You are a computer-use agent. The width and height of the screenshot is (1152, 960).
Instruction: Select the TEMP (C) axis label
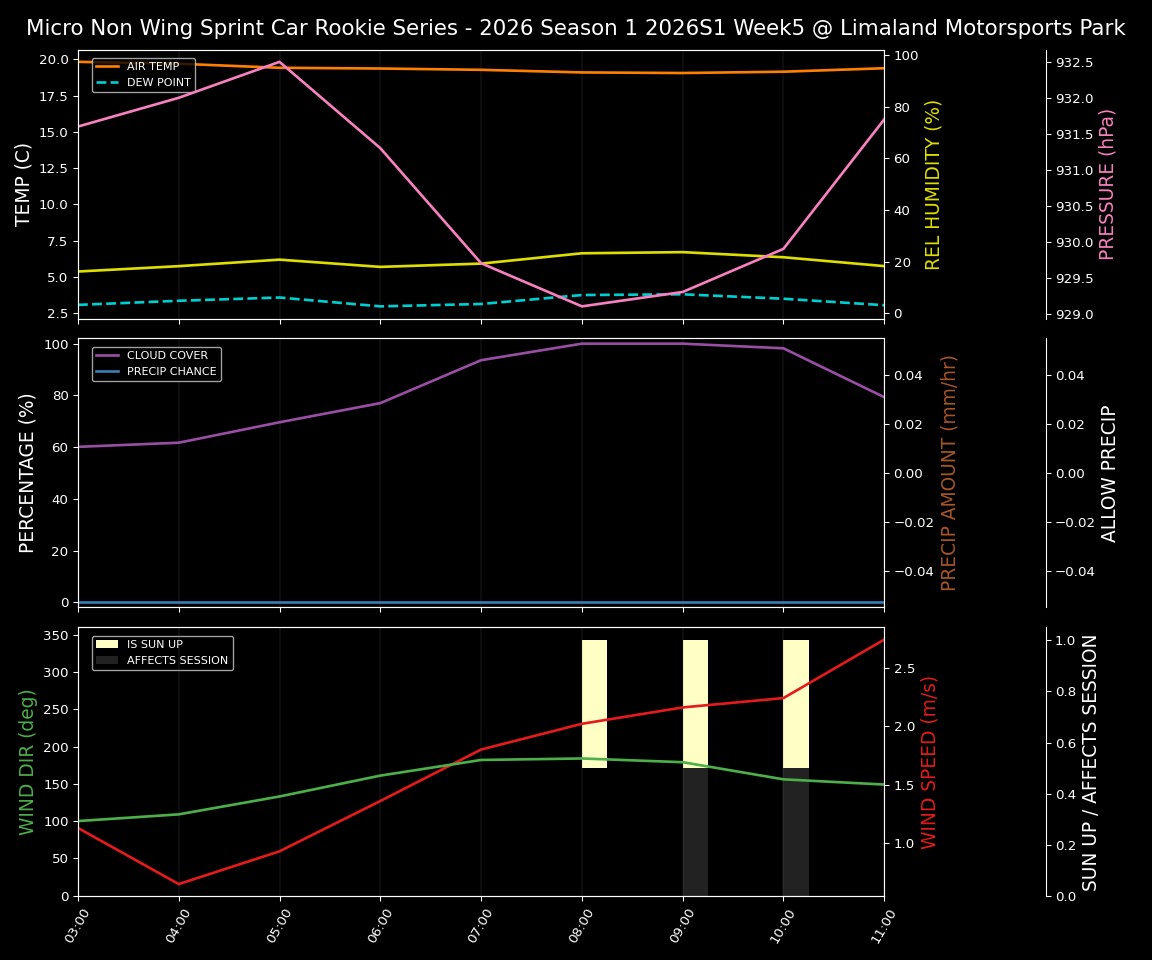point(22,183)
